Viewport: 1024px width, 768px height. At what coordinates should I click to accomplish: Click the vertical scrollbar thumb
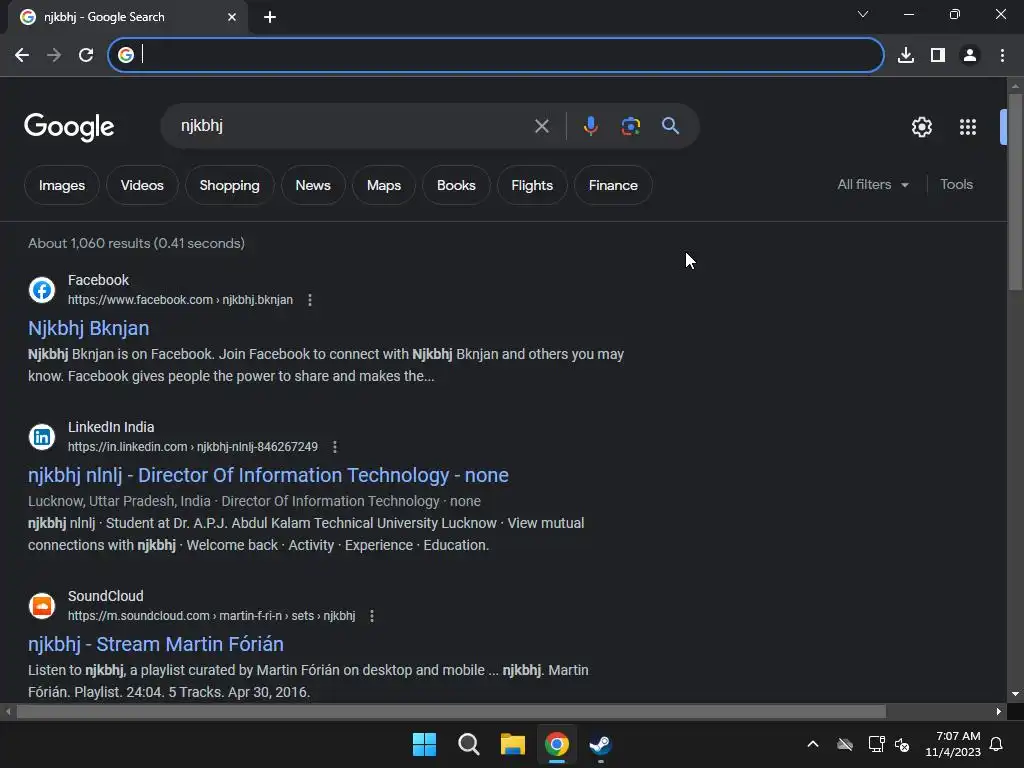1015,191
